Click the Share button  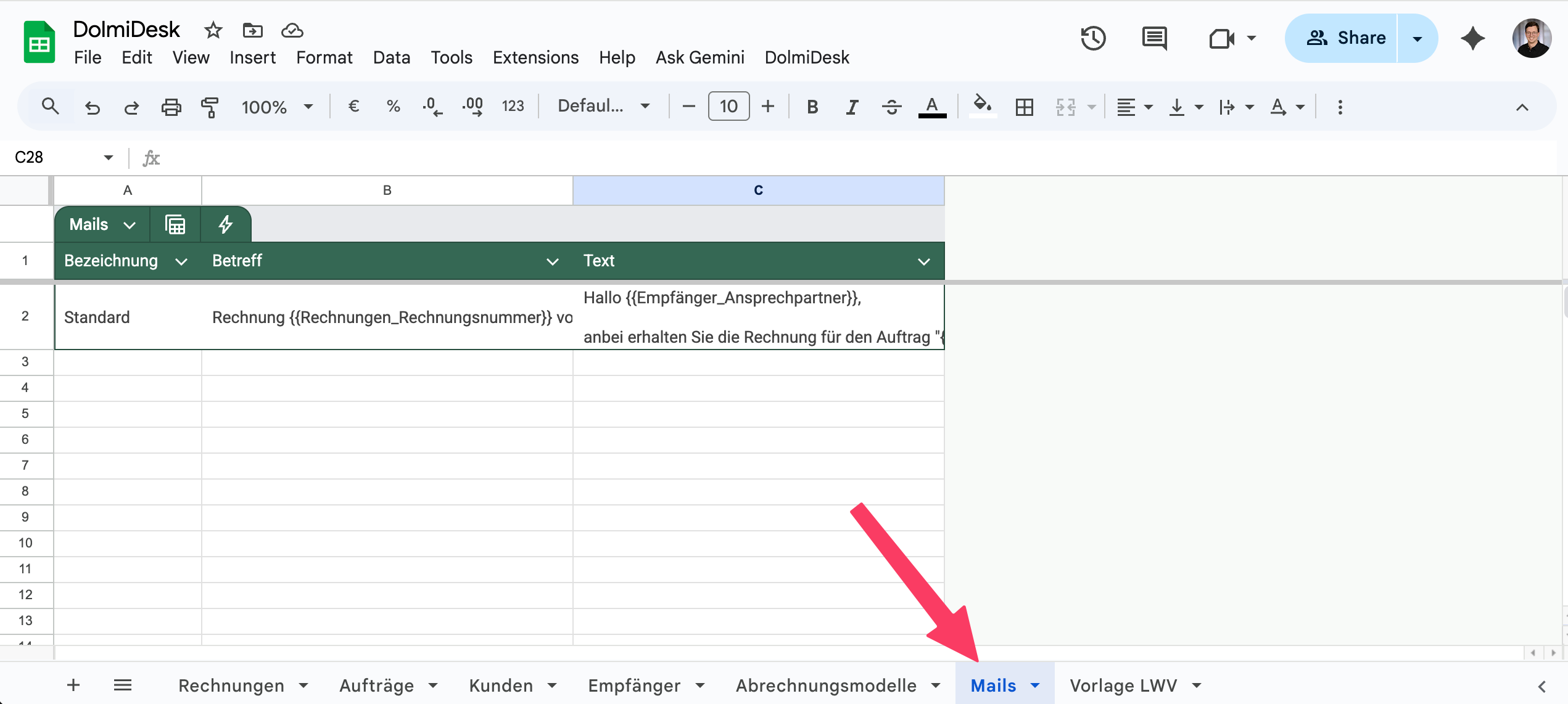(x=1346, y=38)
